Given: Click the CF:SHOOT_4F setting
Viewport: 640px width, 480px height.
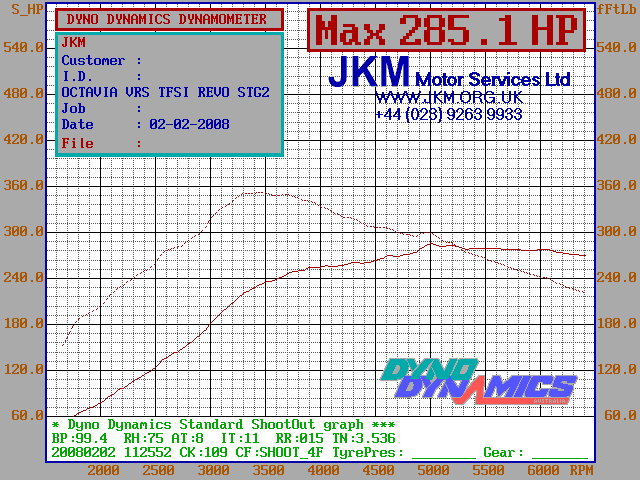Looking at the screenshot, I should [x=279, y=453].
